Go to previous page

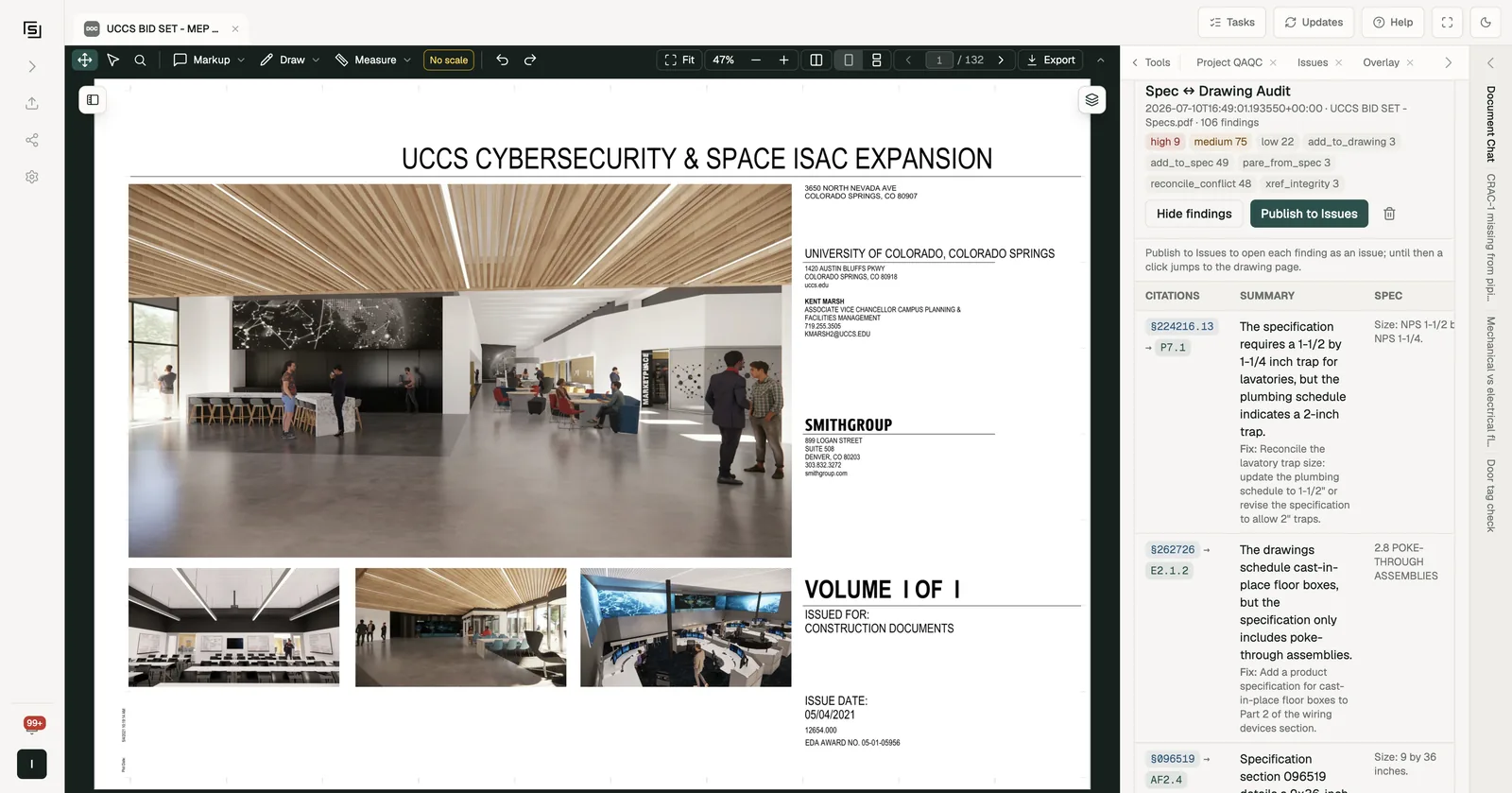click(x=908, y=60)
